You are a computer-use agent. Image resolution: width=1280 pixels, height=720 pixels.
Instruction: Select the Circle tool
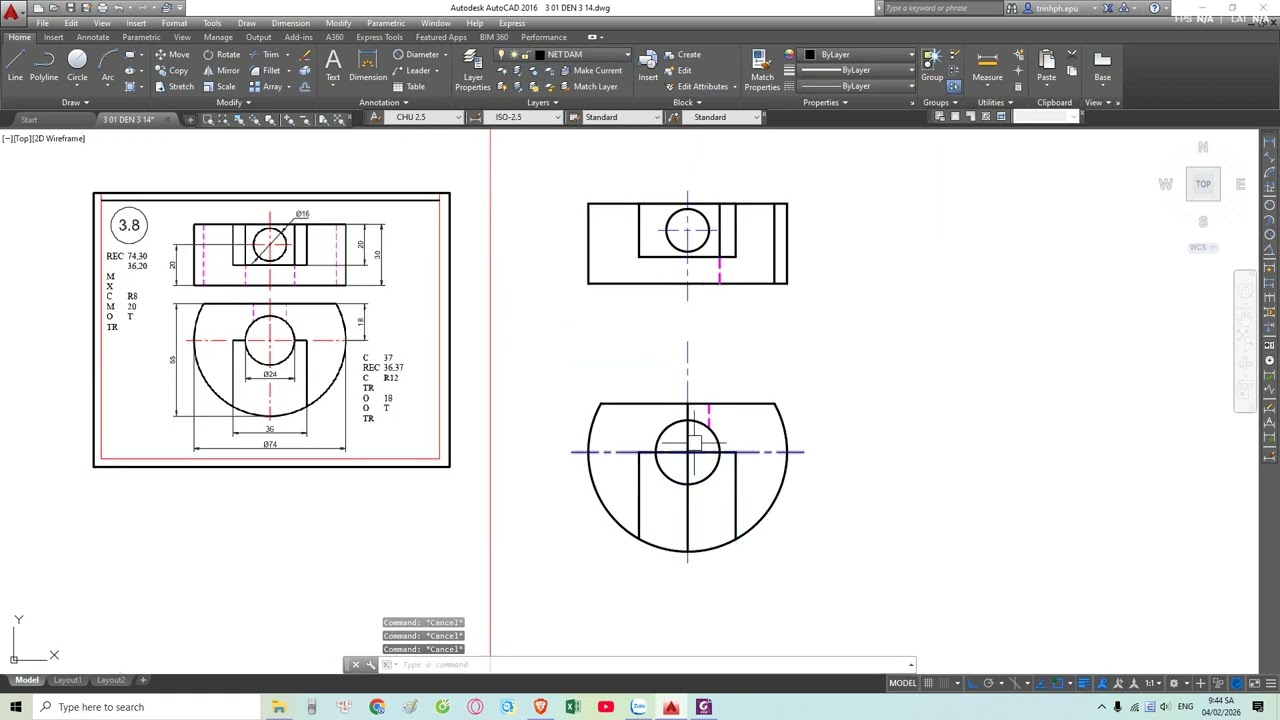coord(77,66)
